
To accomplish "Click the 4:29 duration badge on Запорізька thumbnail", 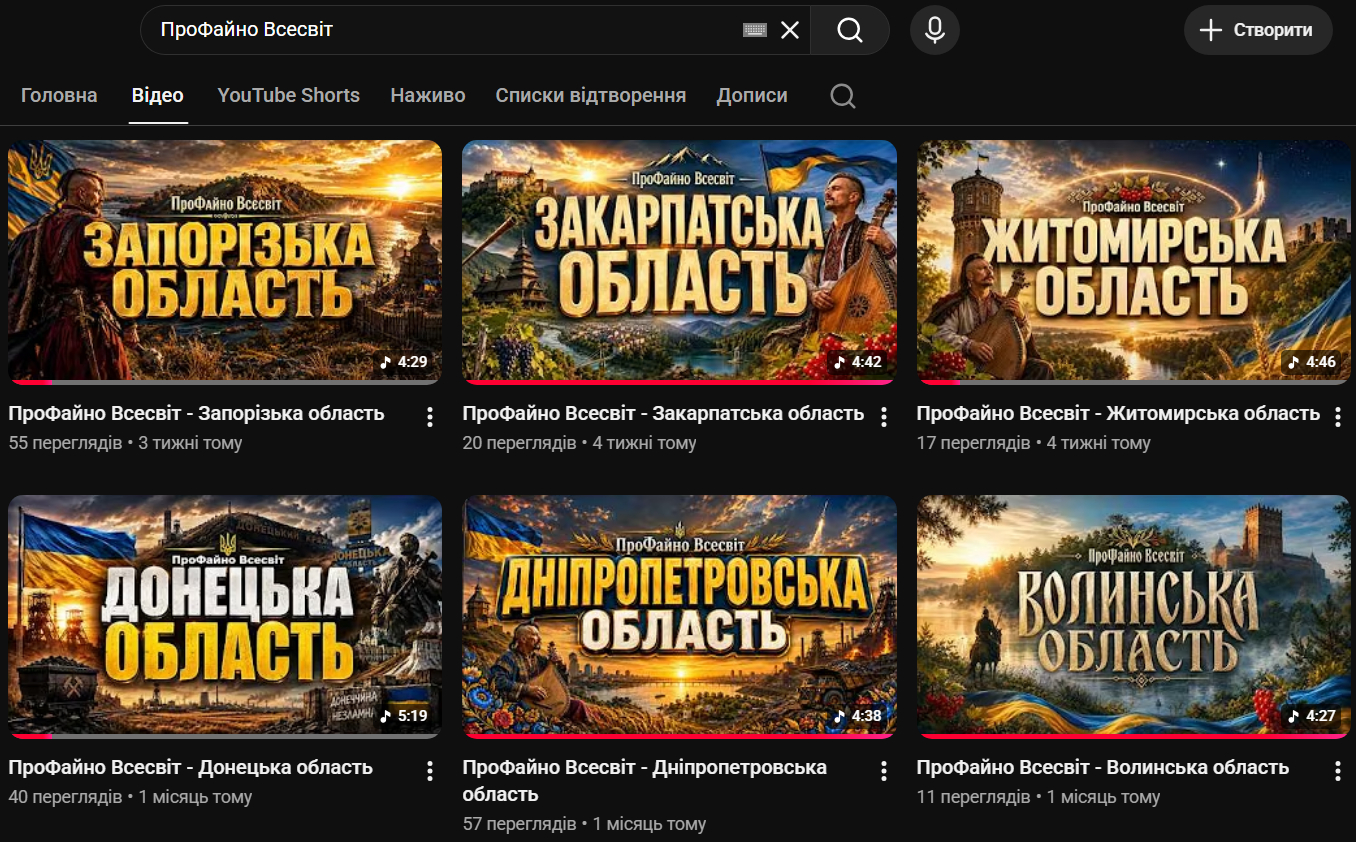I will [x=404, y=362].
